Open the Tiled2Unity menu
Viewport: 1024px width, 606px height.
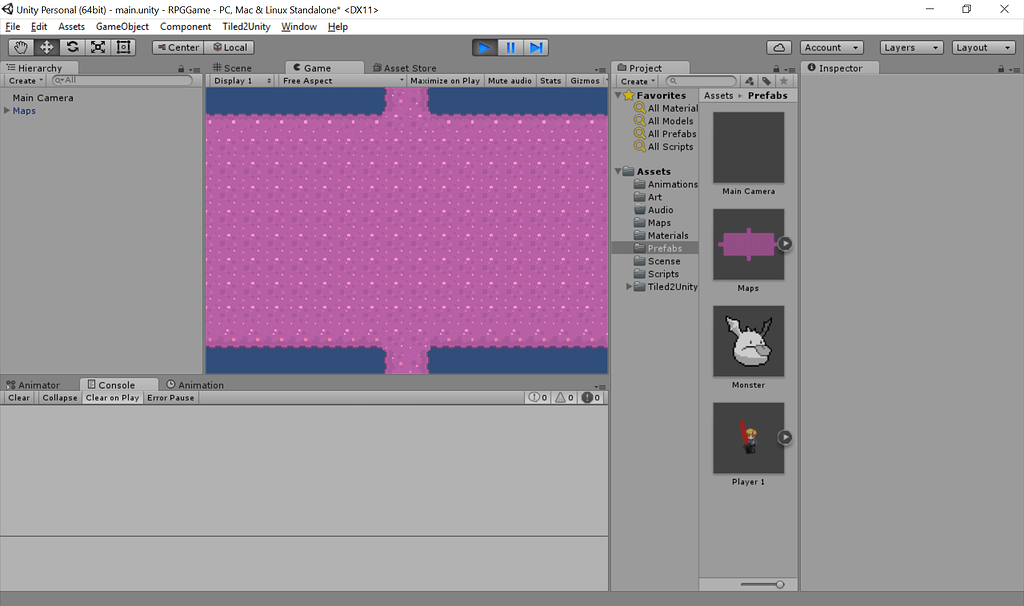[245, 26]
